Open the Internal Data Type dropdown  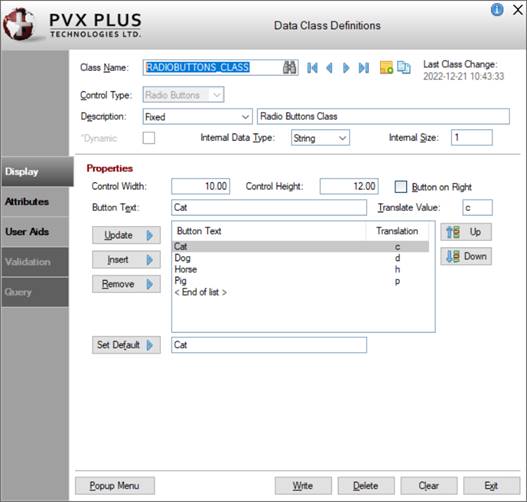[320, 138]
